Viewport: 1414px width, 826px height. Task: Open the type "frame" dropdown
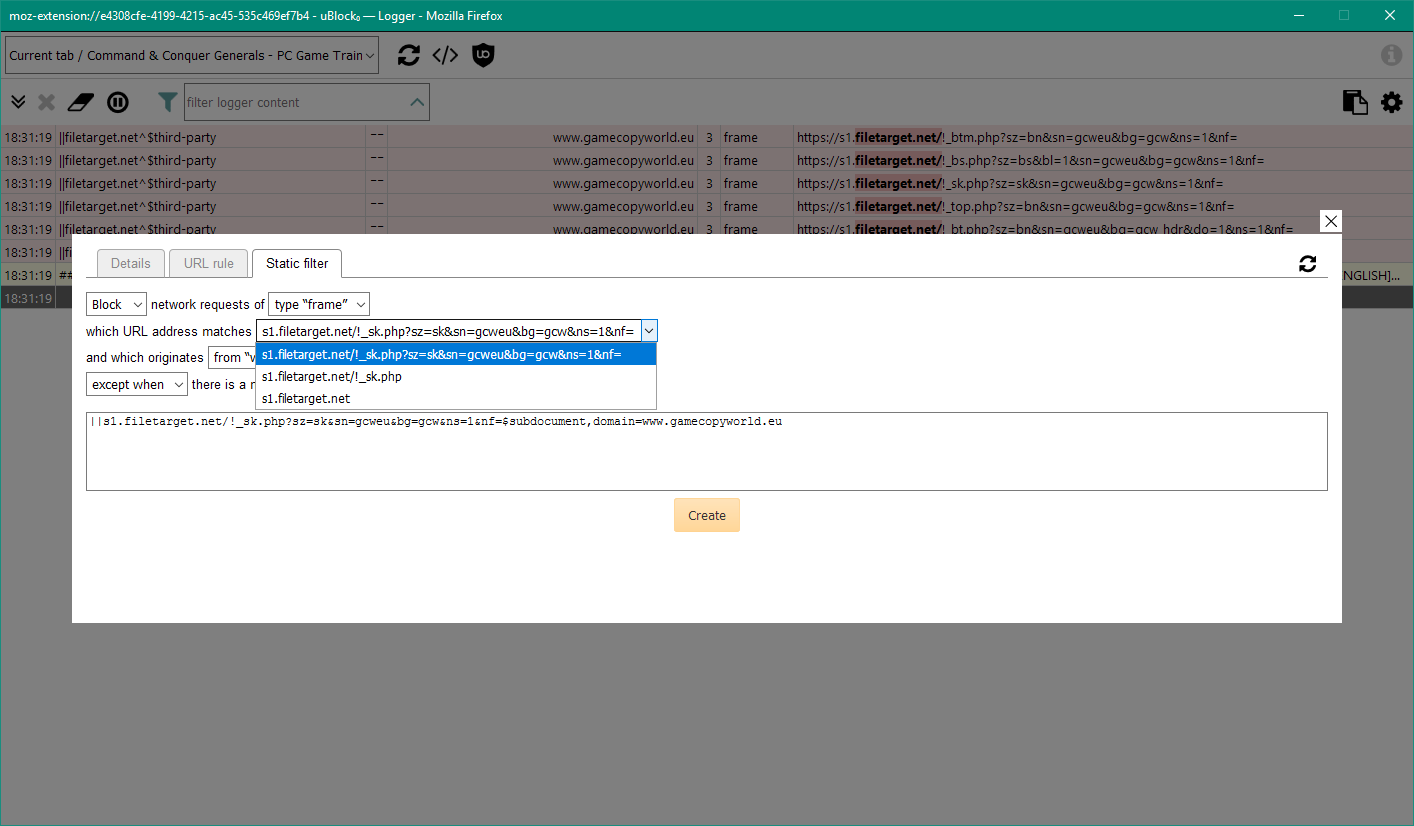(319, 304)
